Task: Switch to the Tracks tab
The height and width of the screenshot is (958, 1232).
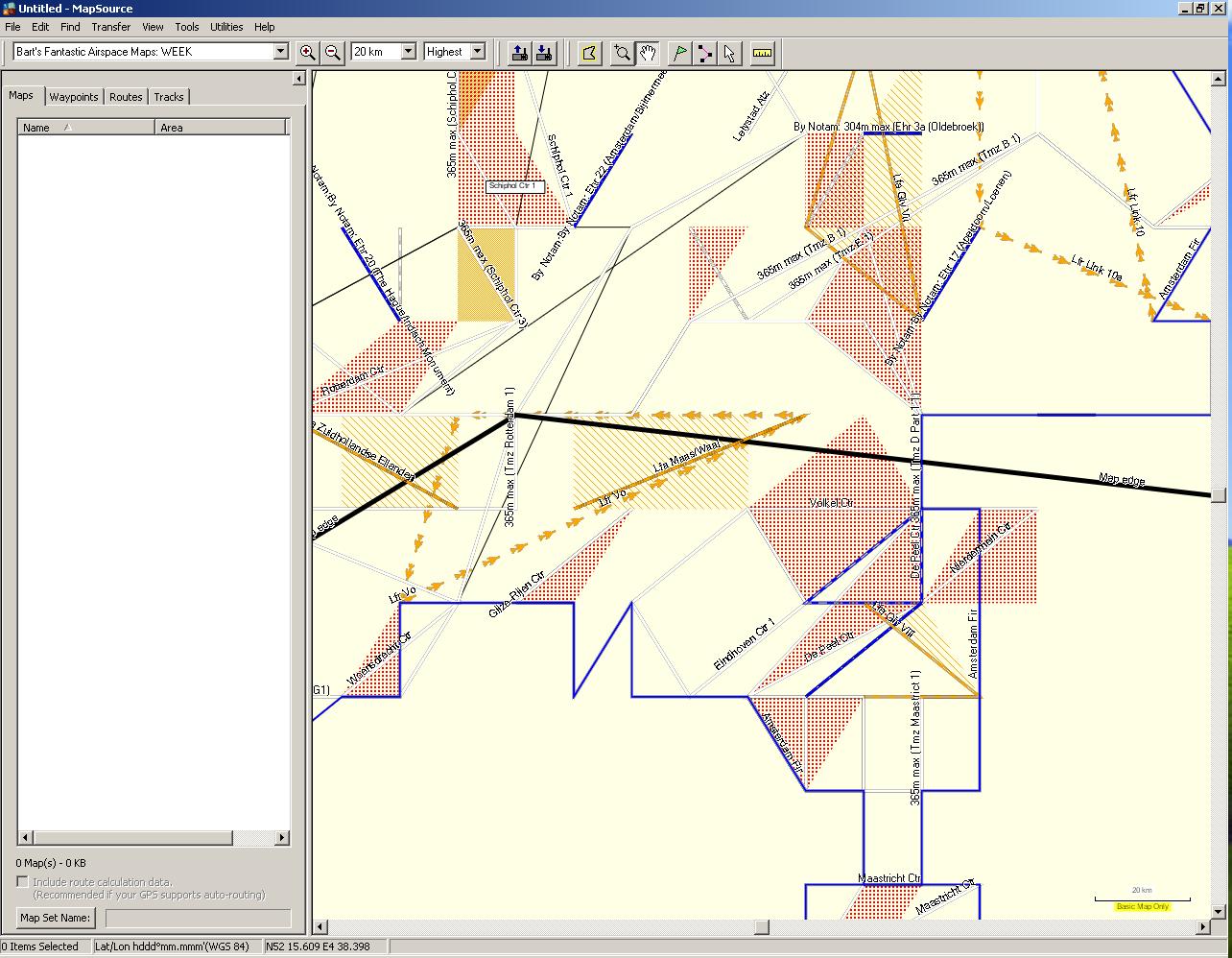Action: point(169,97)
